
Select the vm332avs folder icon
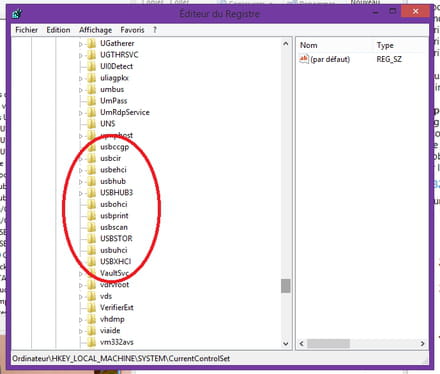tap(91, 342)
